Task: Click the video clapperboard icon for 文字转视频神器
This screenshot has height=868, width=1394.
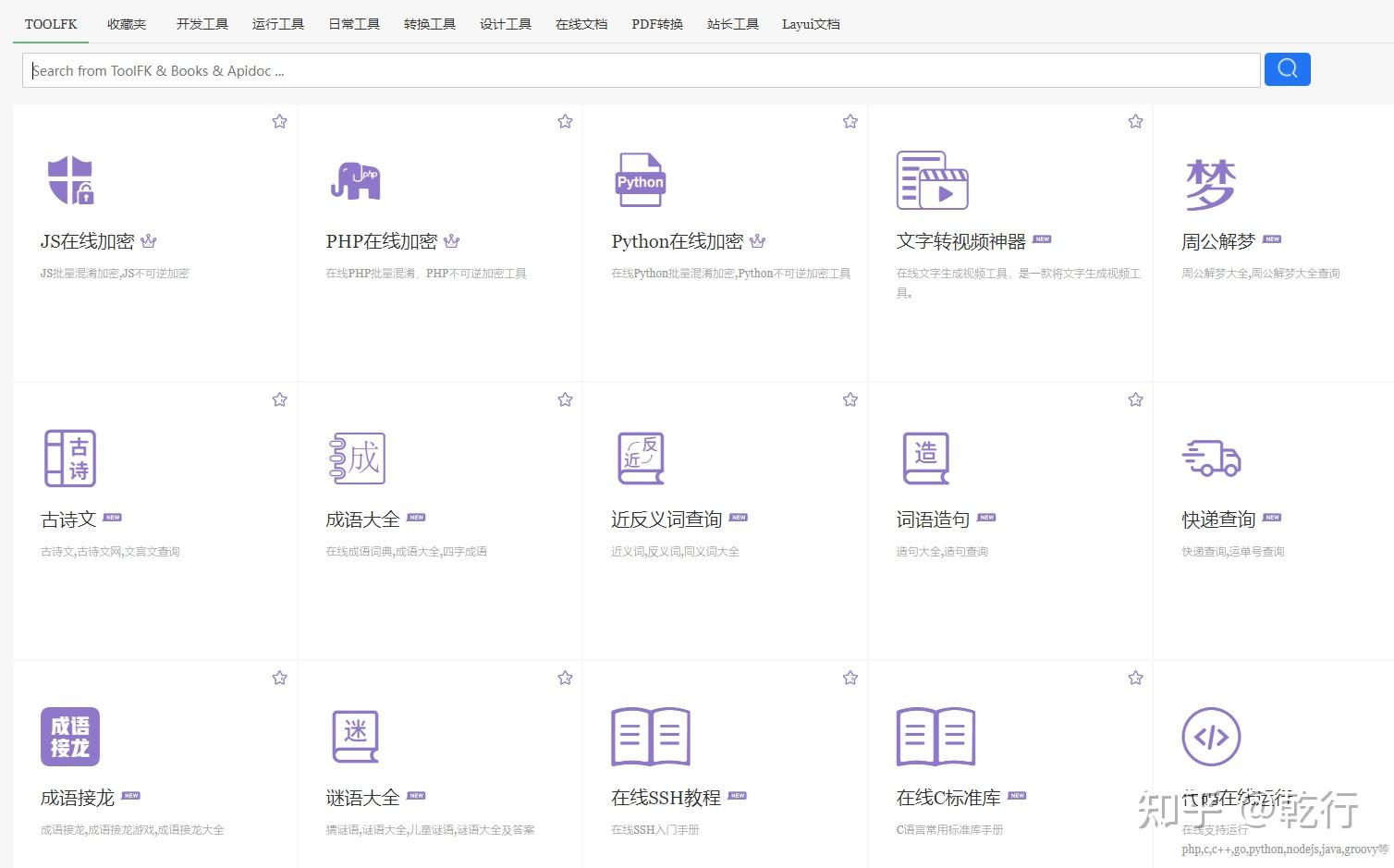Action: [932, 180]
